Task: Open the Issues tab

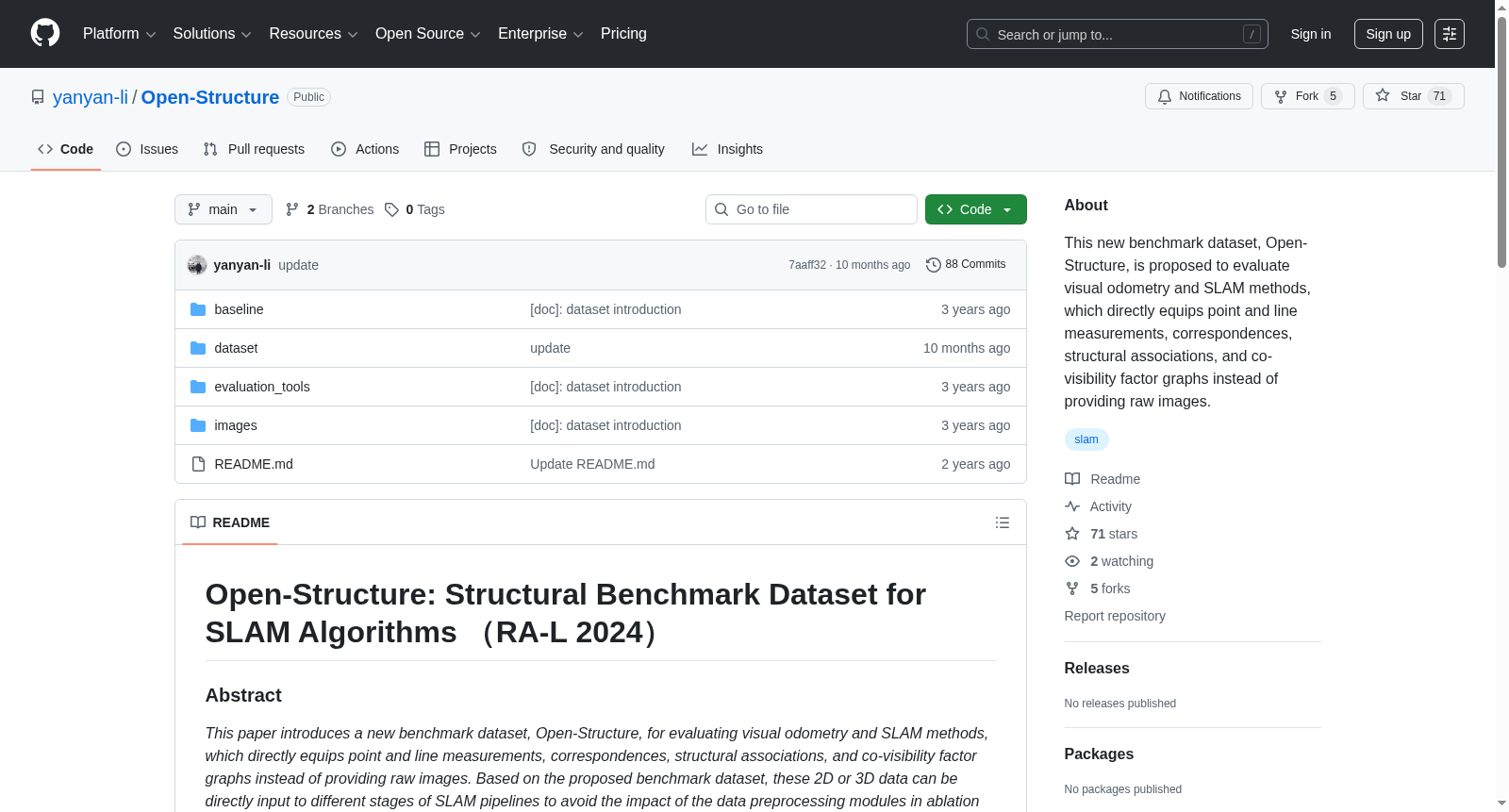Action: [147, 149]
